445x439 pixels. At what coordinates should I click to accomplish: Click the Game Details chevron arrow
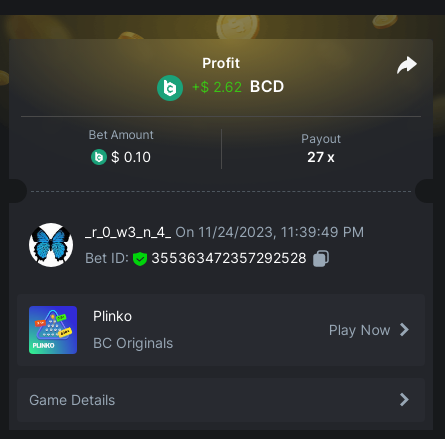404,400
